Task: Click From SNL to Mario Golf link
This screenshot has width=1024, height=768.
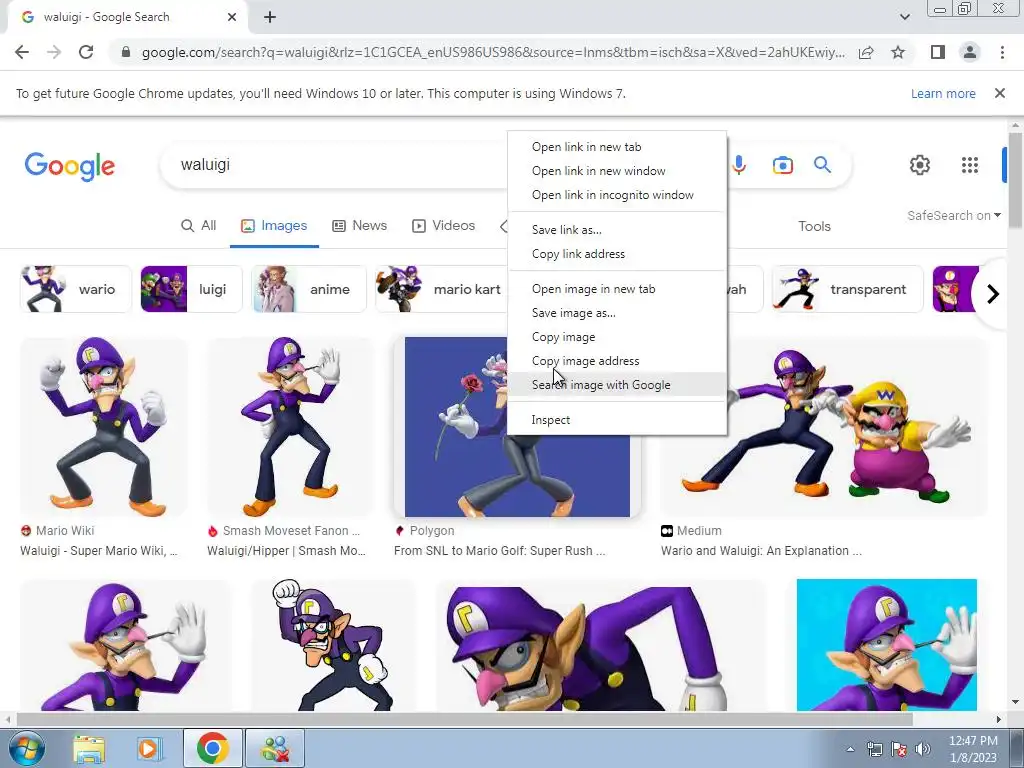Action: (500, 551)
